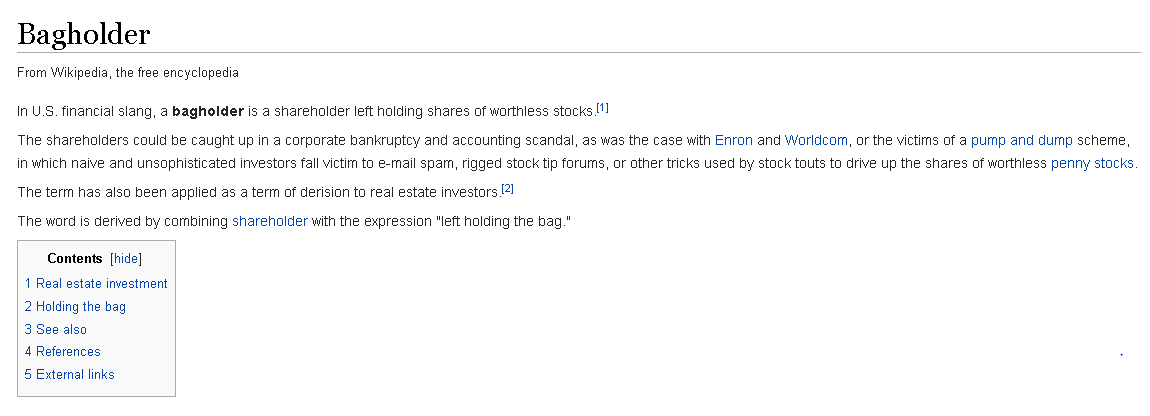Open the Enron article link

[x=733, y=140]
